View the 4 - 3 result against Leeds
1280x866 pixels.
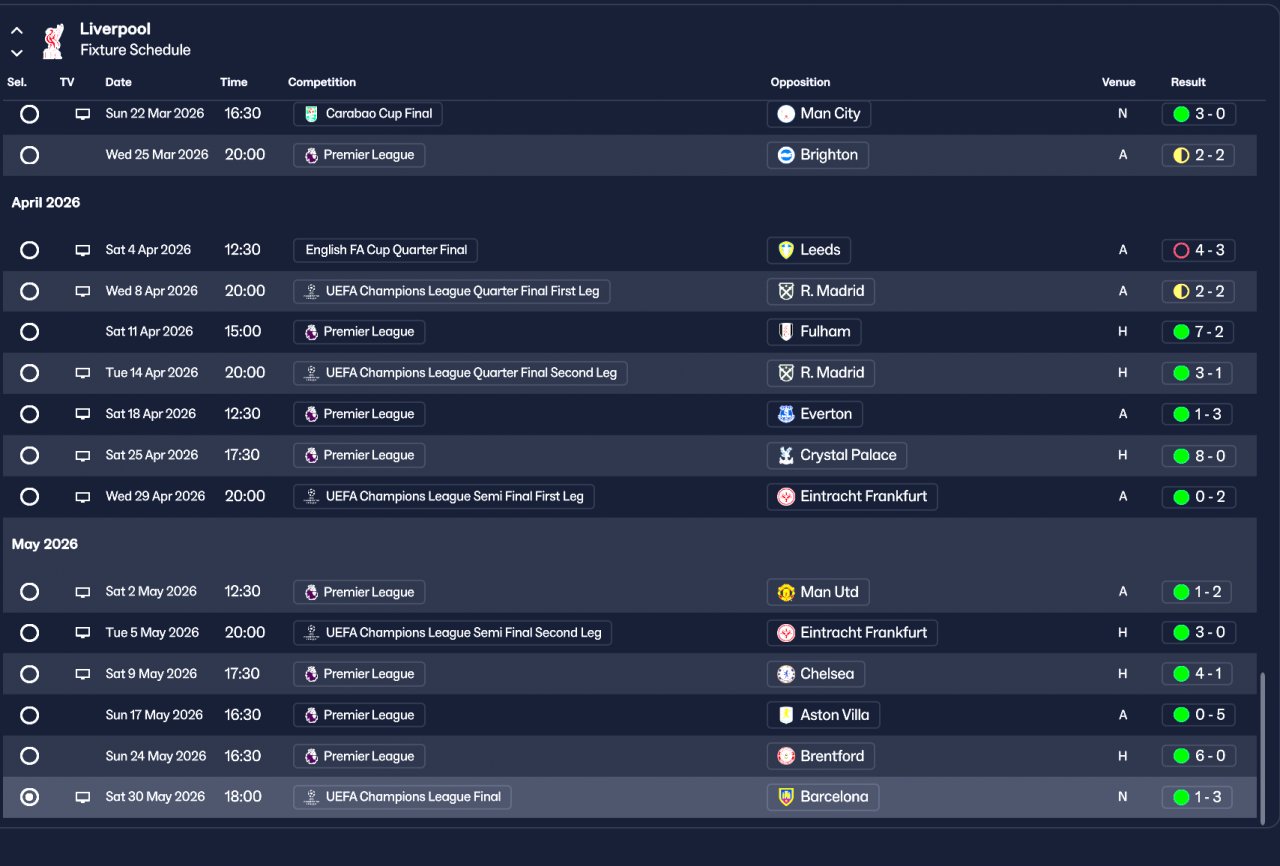click(x=1199, y=250)
